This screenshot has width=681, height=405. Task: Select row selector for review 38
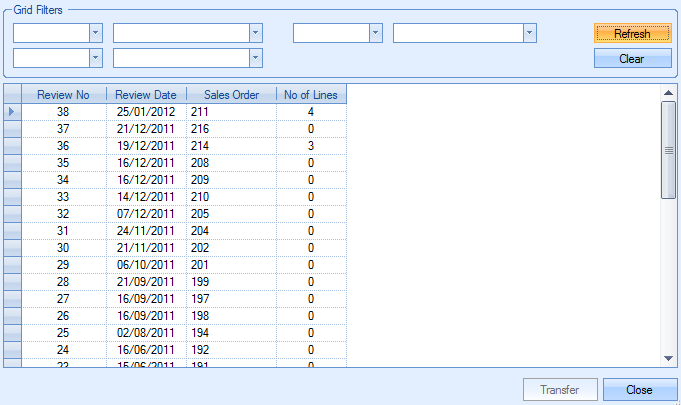point(12,112)
